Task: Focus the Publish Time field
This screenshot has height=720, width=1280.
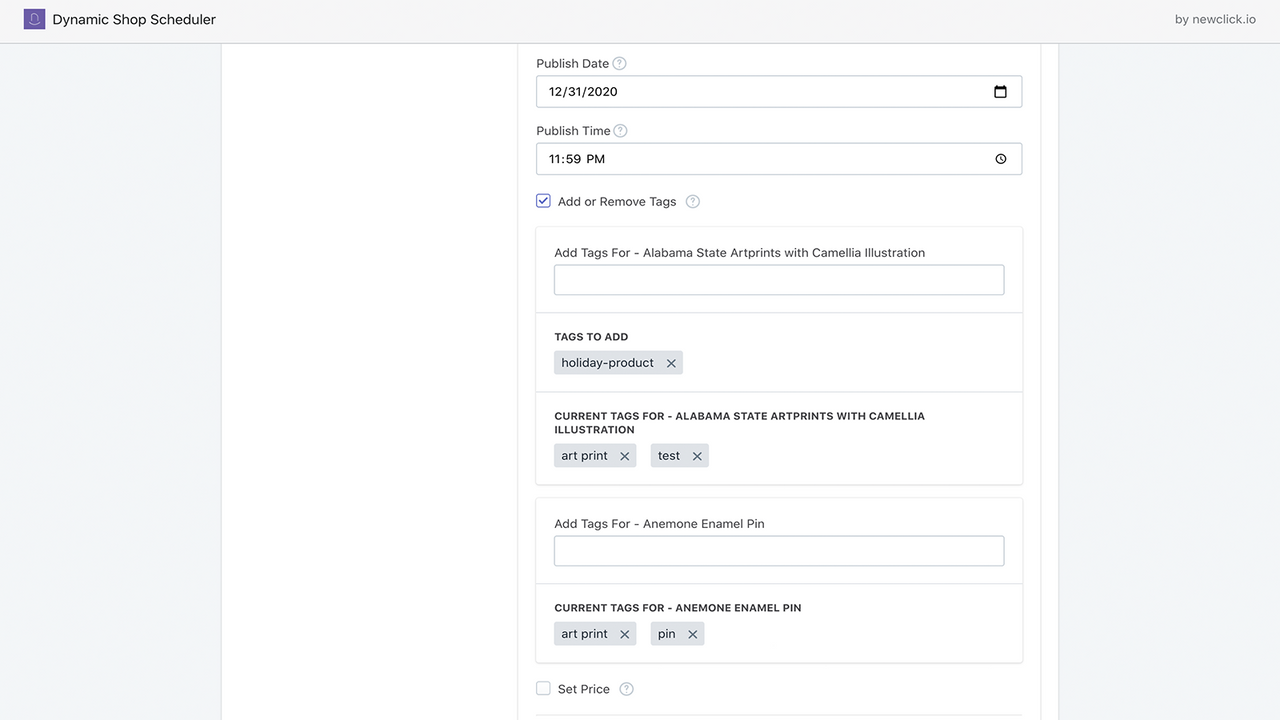Action: pyautogui.click(x=779, y=159)
